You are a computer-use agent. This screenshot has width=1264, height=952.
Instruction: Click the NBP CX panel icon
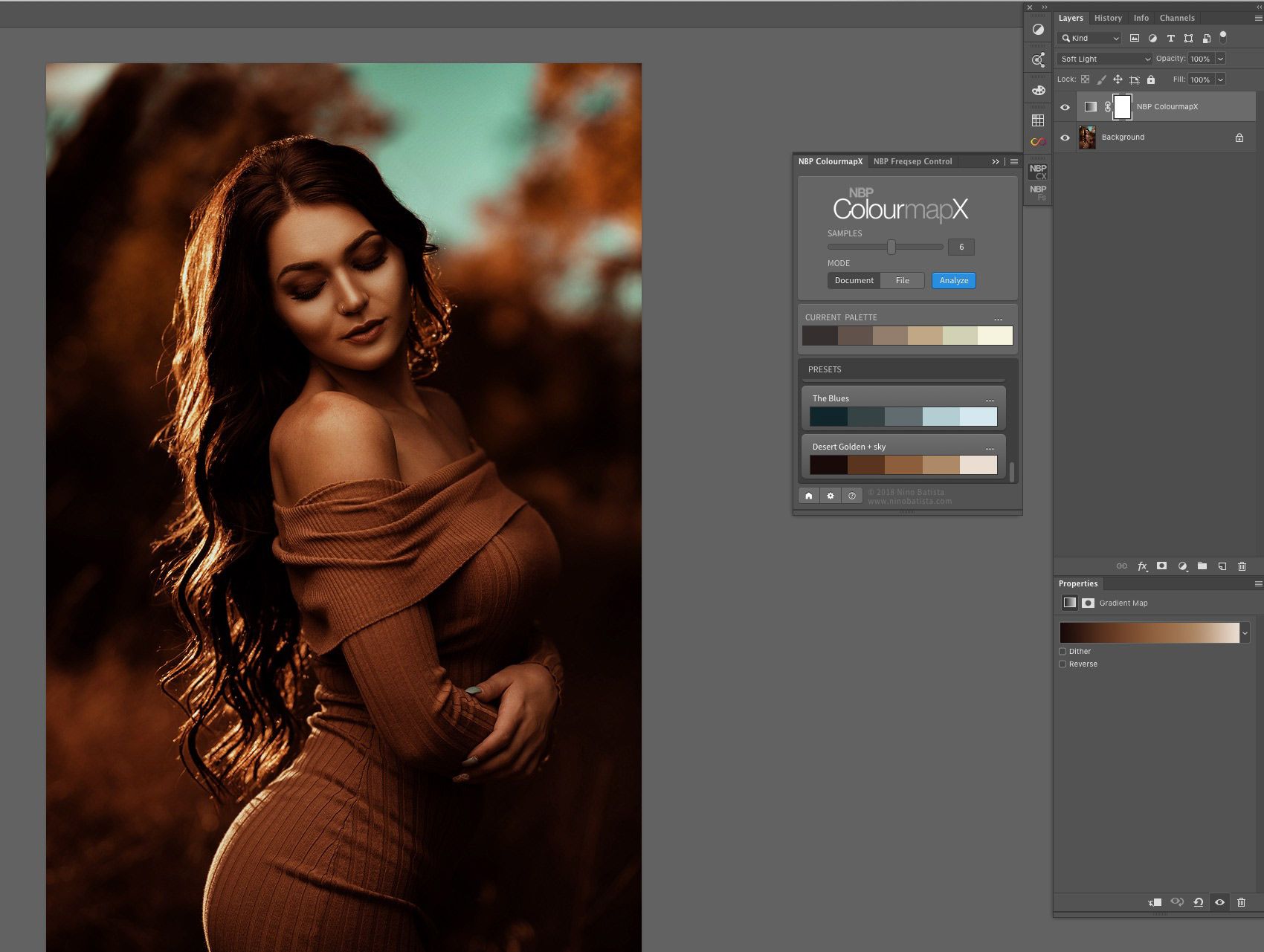pos(1038,172)
